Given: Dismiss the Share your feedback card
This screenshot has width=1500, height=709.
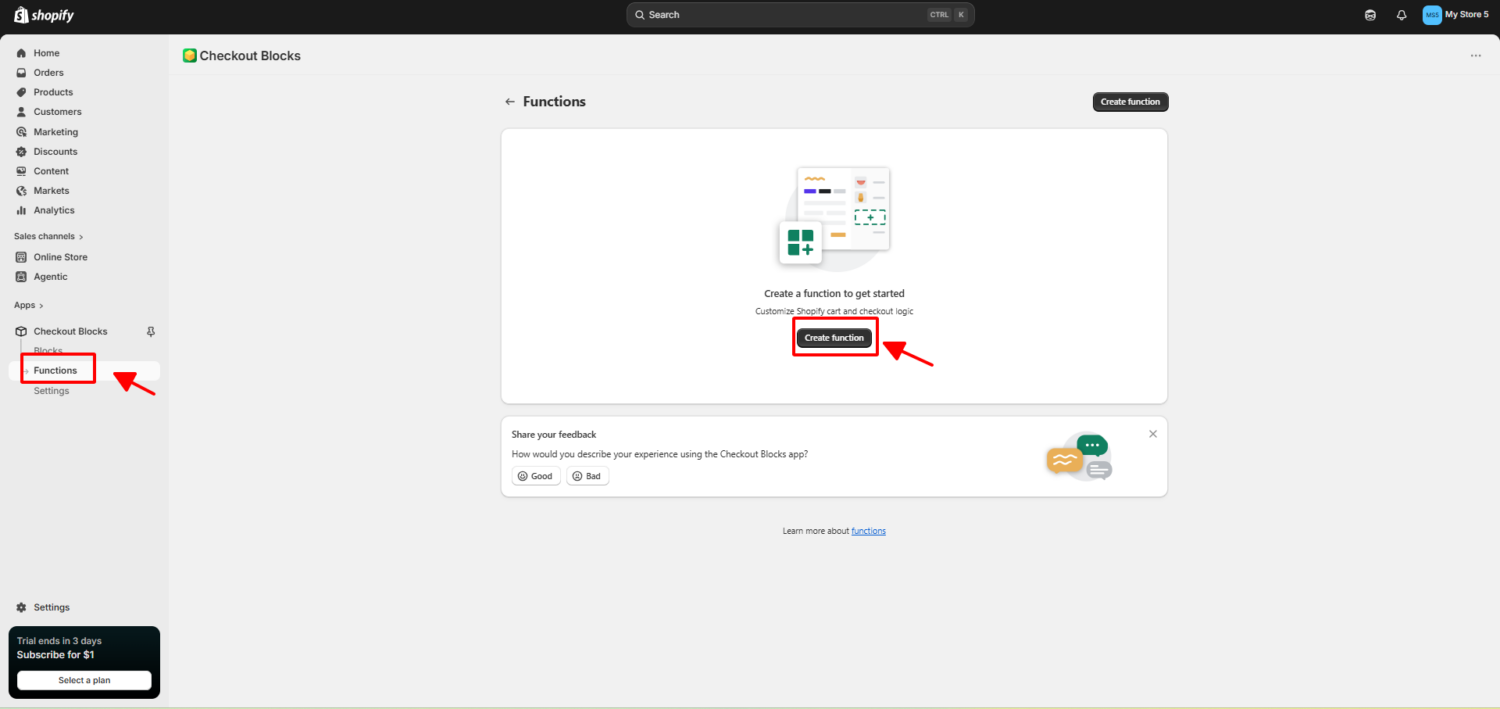Looking at the screenshot, I should (x=1153, y=434).
